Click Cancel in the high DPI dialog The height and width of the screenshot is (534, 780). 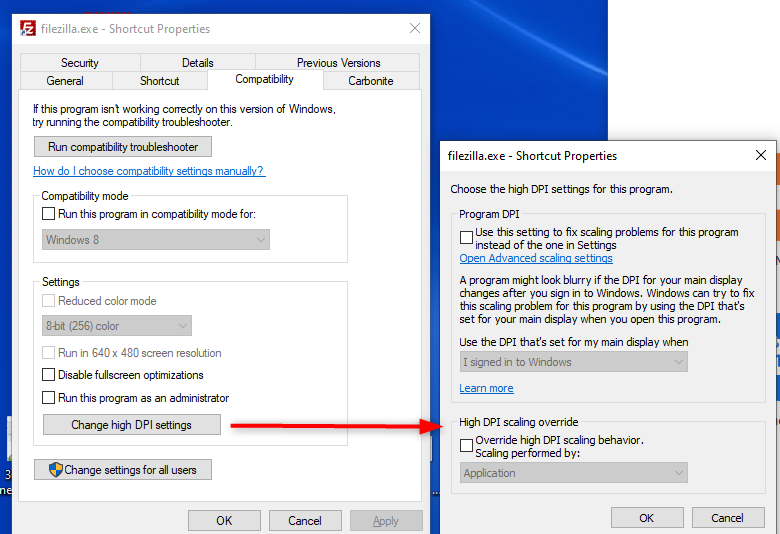tap(728, 518)
